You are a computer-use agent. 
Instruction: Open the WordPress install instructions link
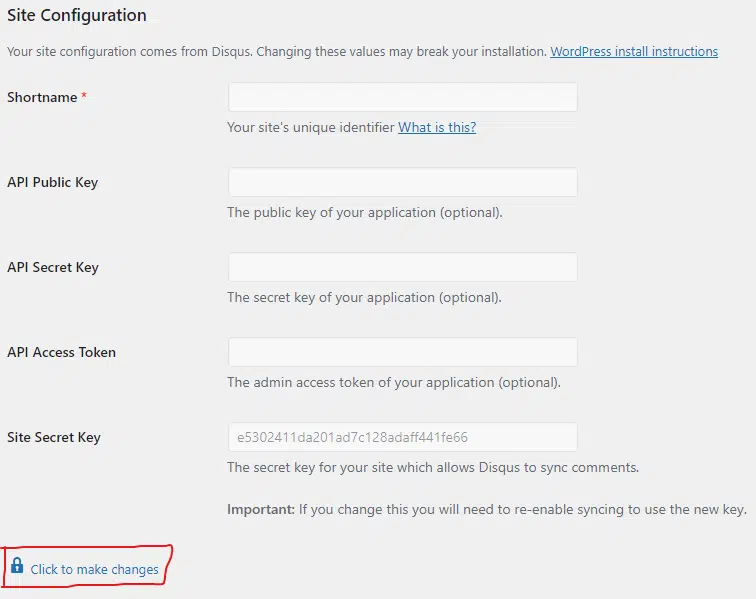(x=634, y=51)
